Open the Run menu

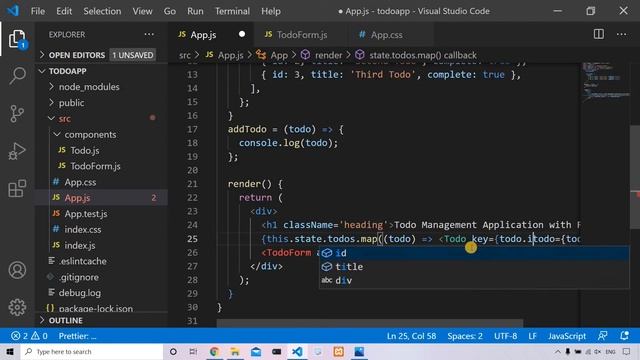click(x=195, y=11)
